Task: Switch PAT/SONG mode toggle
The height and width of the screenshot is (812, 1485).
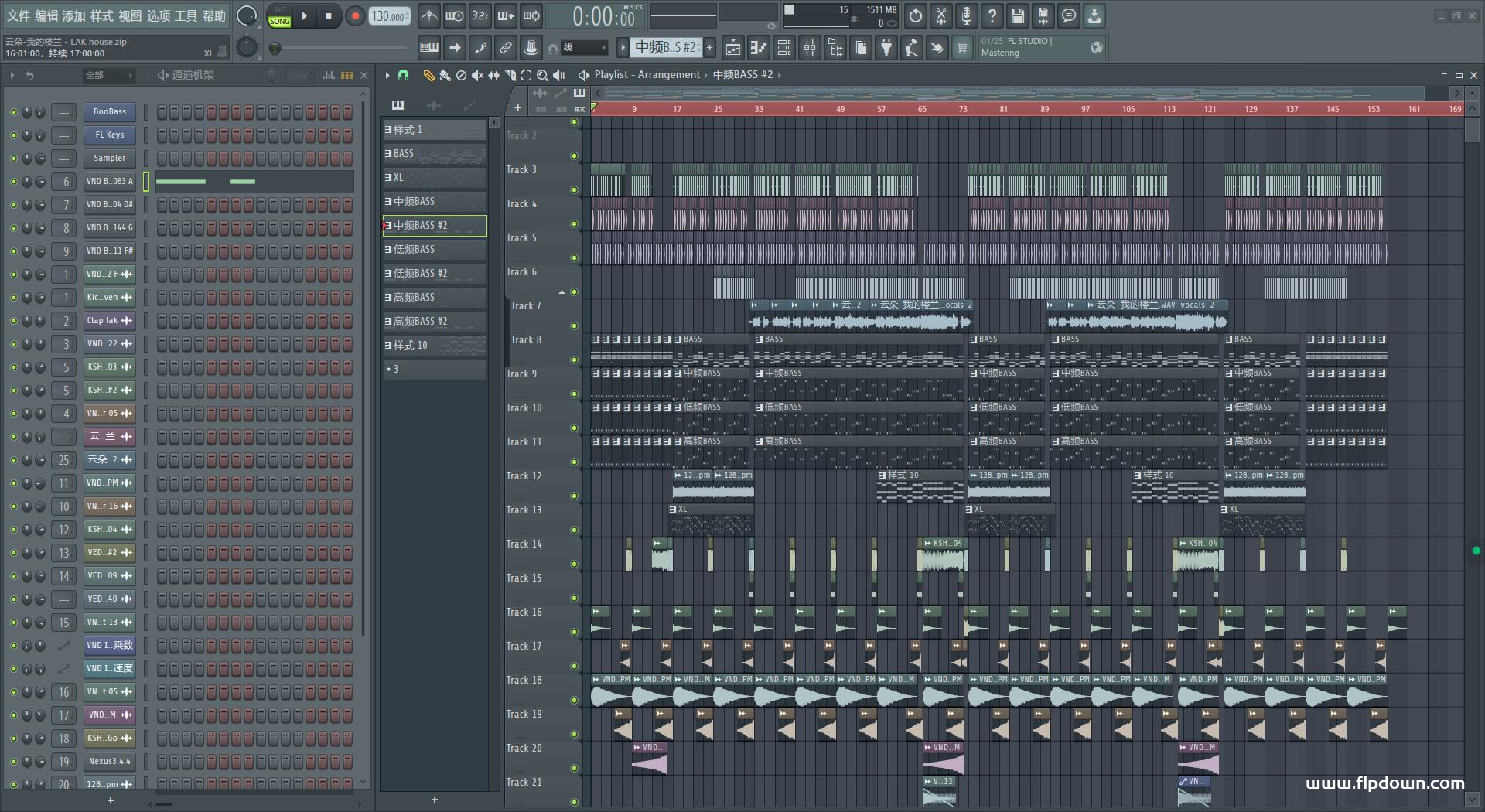Action: (x=280, y=16)
